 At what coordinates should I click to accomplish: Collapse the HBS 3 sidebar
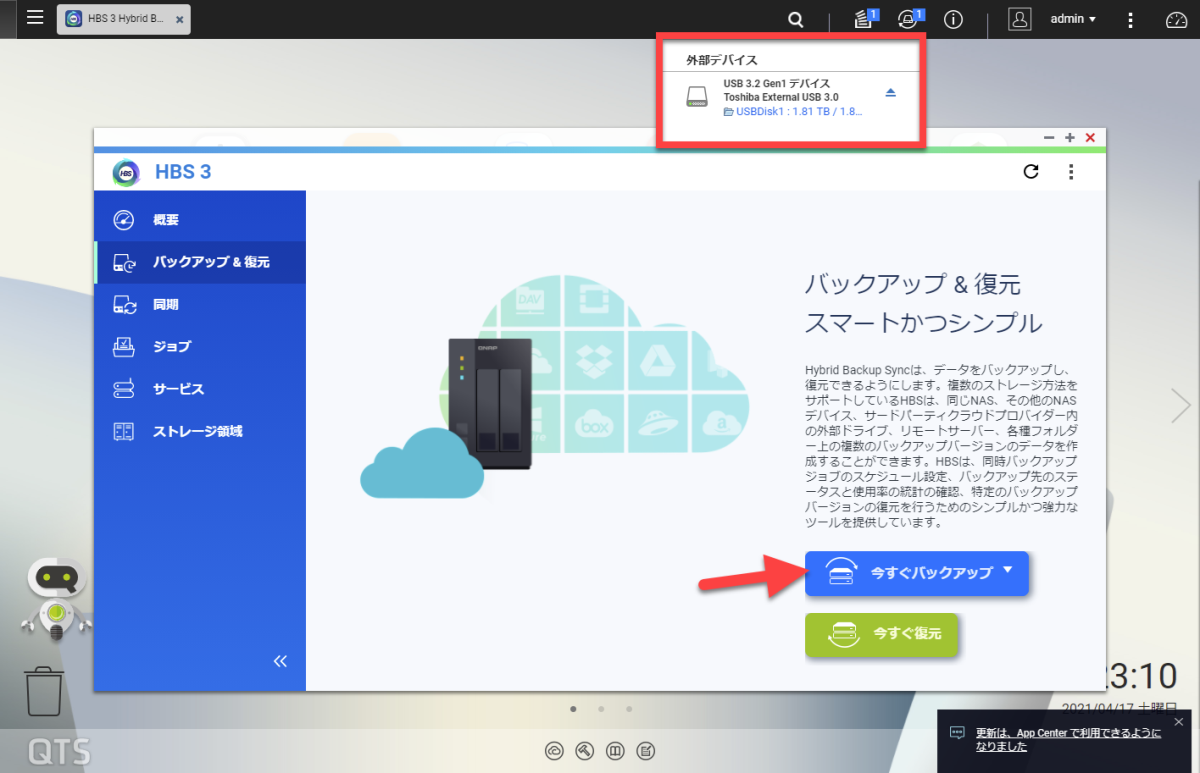[281, 661]
